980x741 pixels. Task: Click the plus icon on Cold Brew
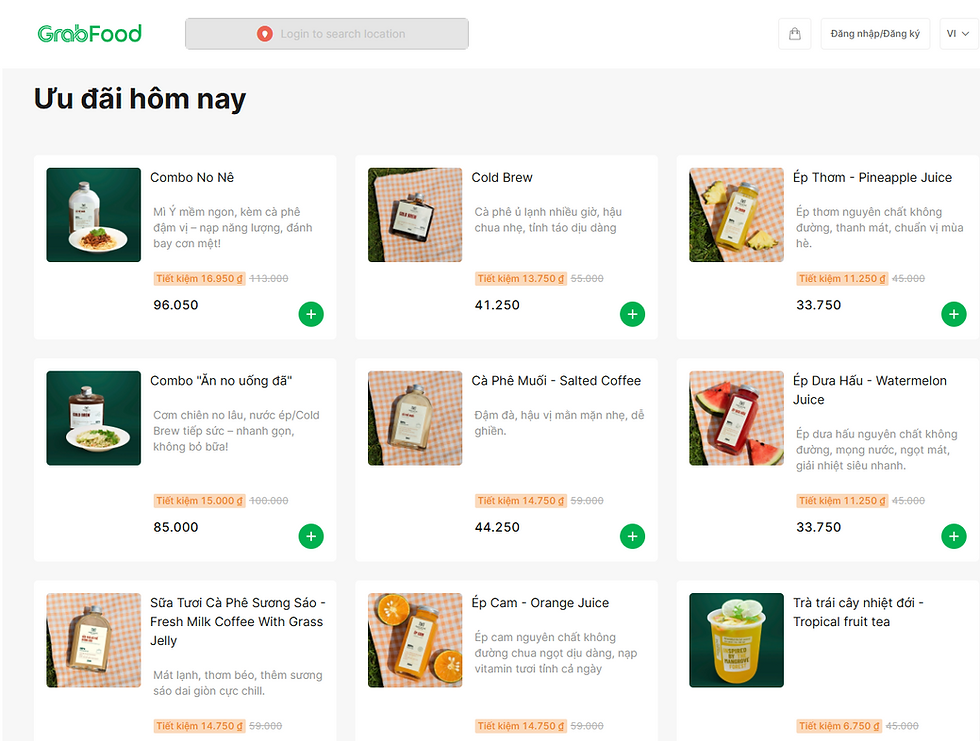(632, 314)
